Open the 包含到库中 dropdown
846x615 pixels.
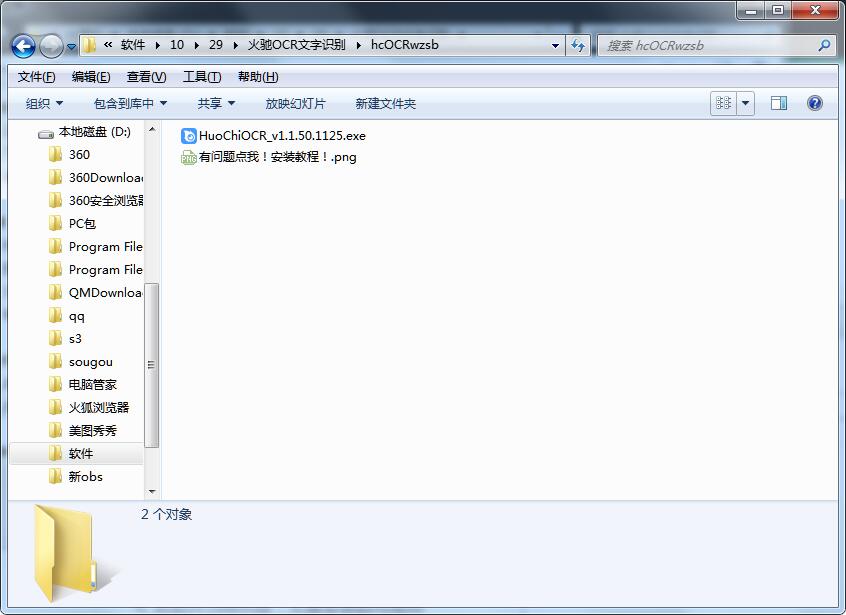(x=130, y=104)
